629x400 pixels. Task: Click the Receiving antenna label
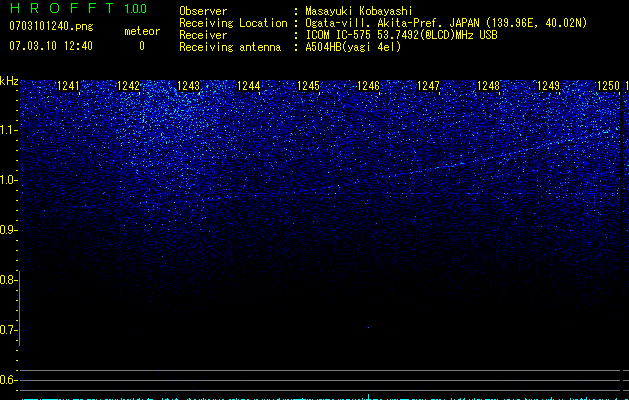230,47
